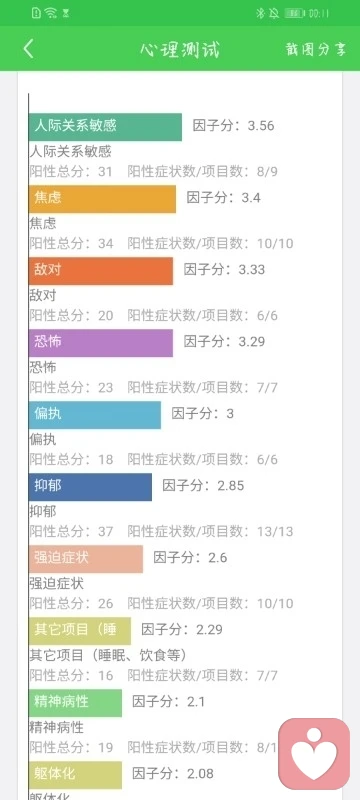Tap the purple 恐怖 bar
This screenshot has height=800, width=360.
click(x=100, y=342)
